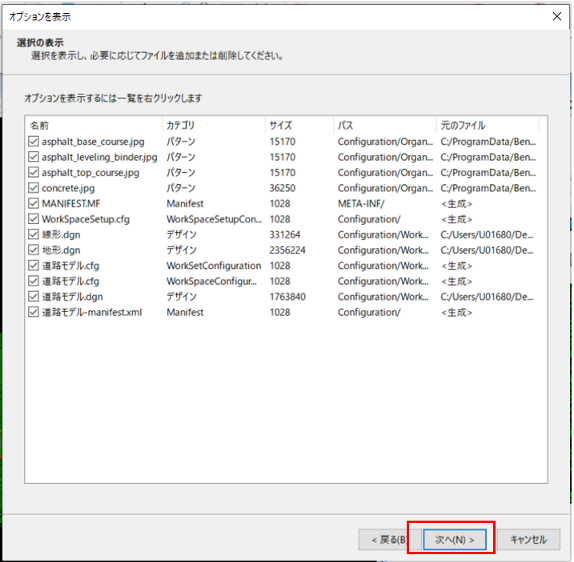Uncheck the MANIFEST.MF entry

click(33, 204)
